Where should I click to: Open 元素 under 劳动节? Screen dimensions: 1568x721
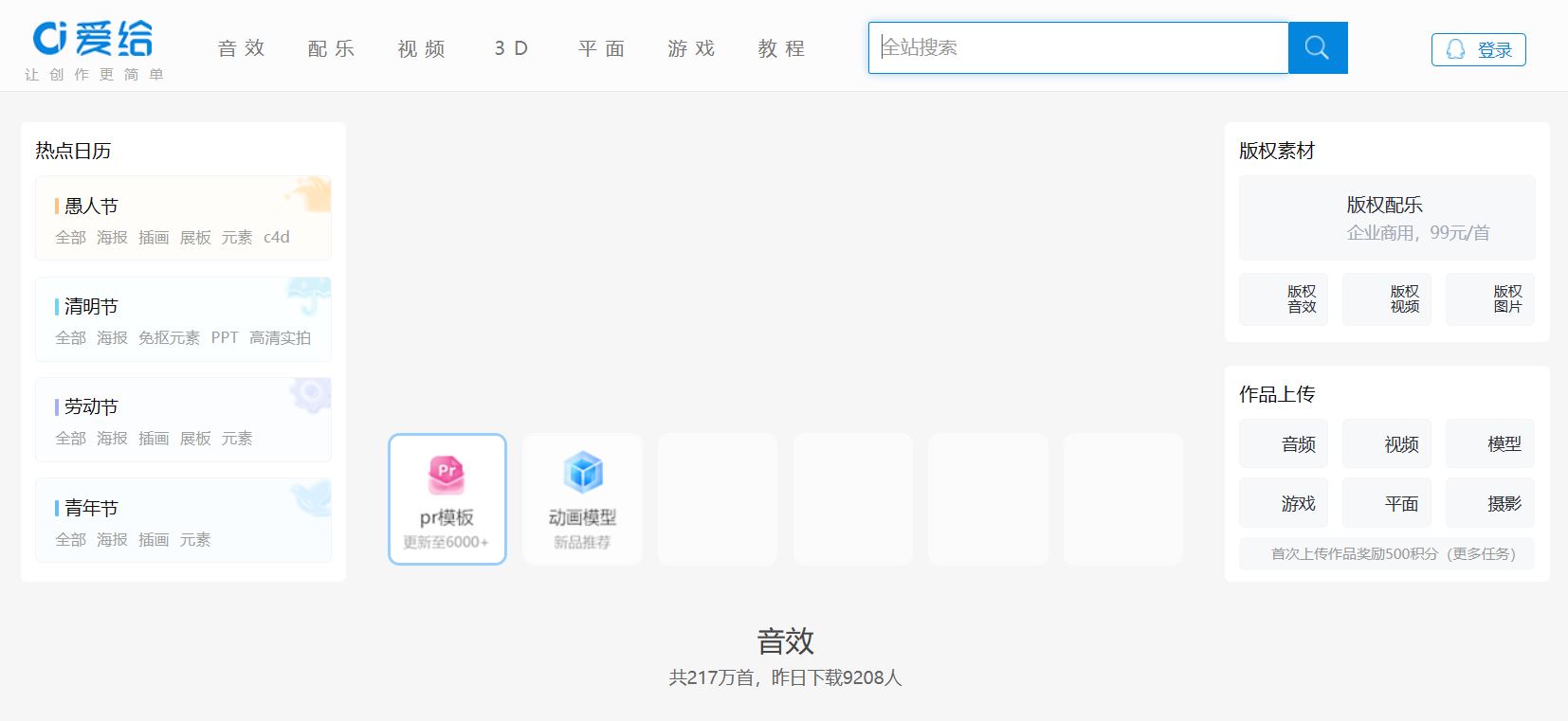pyautogui.click(x=237, y=438)
